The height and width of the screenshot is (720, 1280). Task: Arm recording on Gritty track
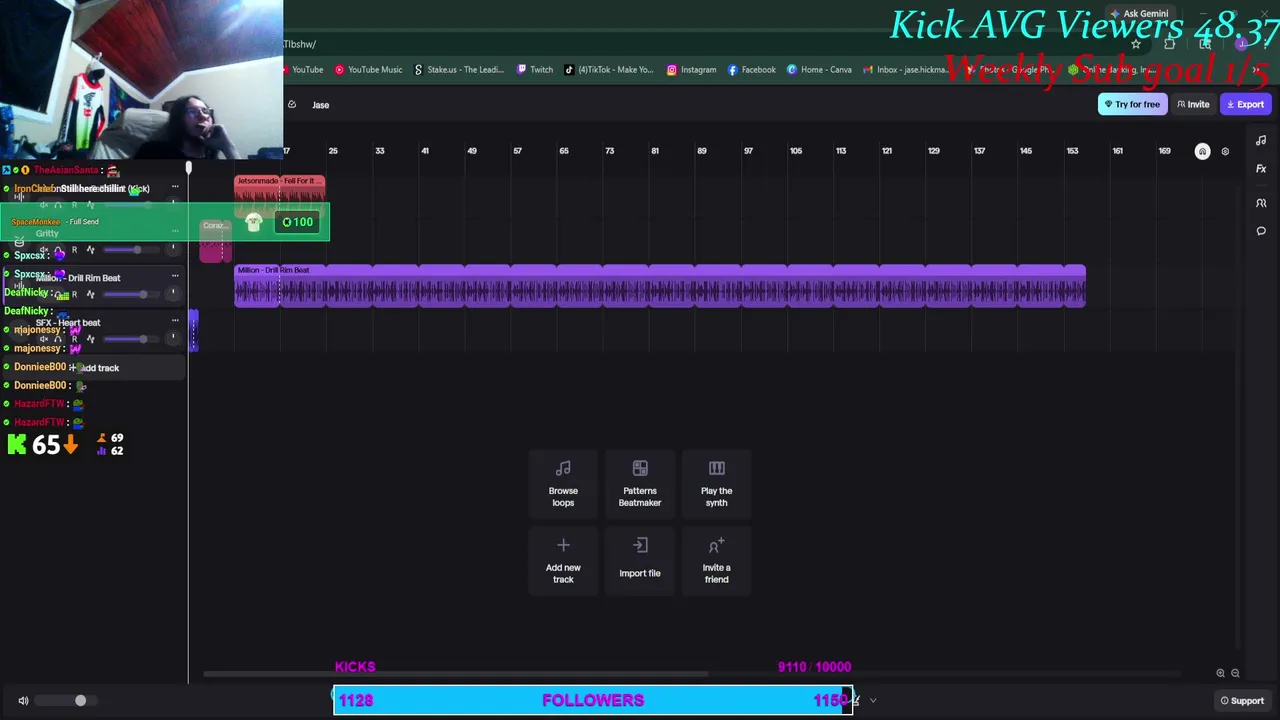tap(74, 250)
